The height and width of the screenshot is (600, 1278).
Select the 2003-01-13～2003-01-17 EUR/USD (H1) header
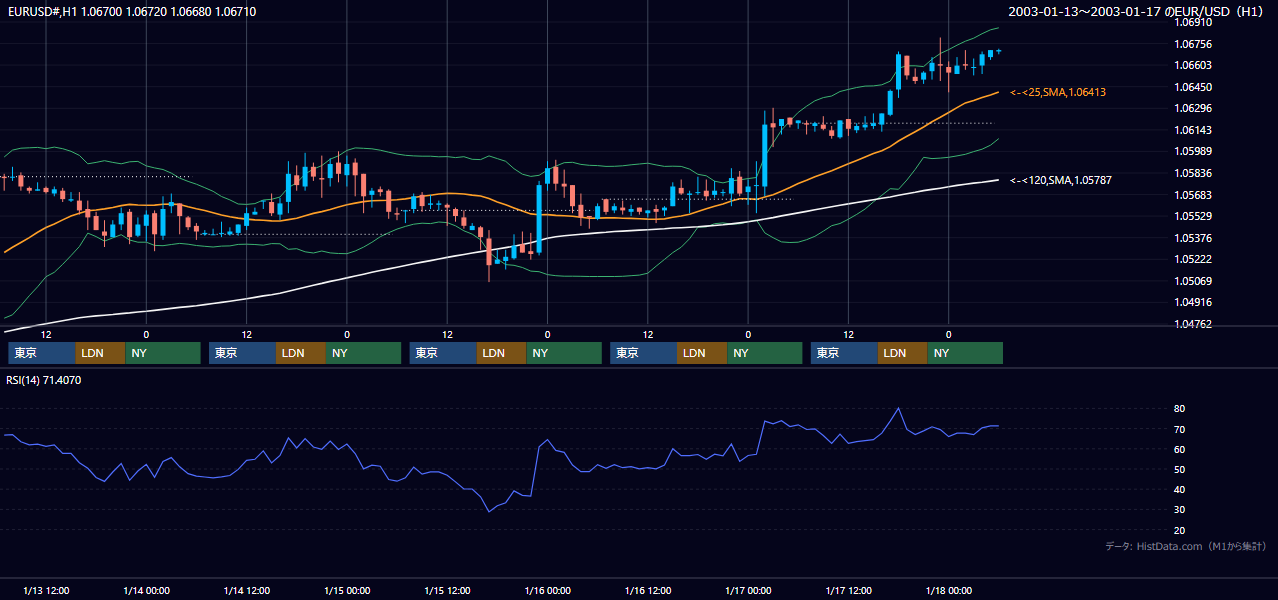(1137, 12)
